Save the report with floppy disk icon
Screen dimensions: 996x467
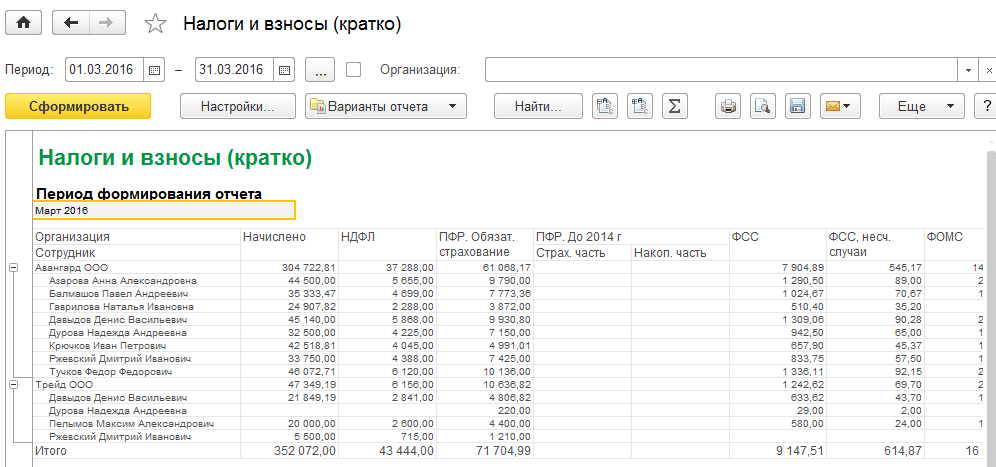[796, 106]
